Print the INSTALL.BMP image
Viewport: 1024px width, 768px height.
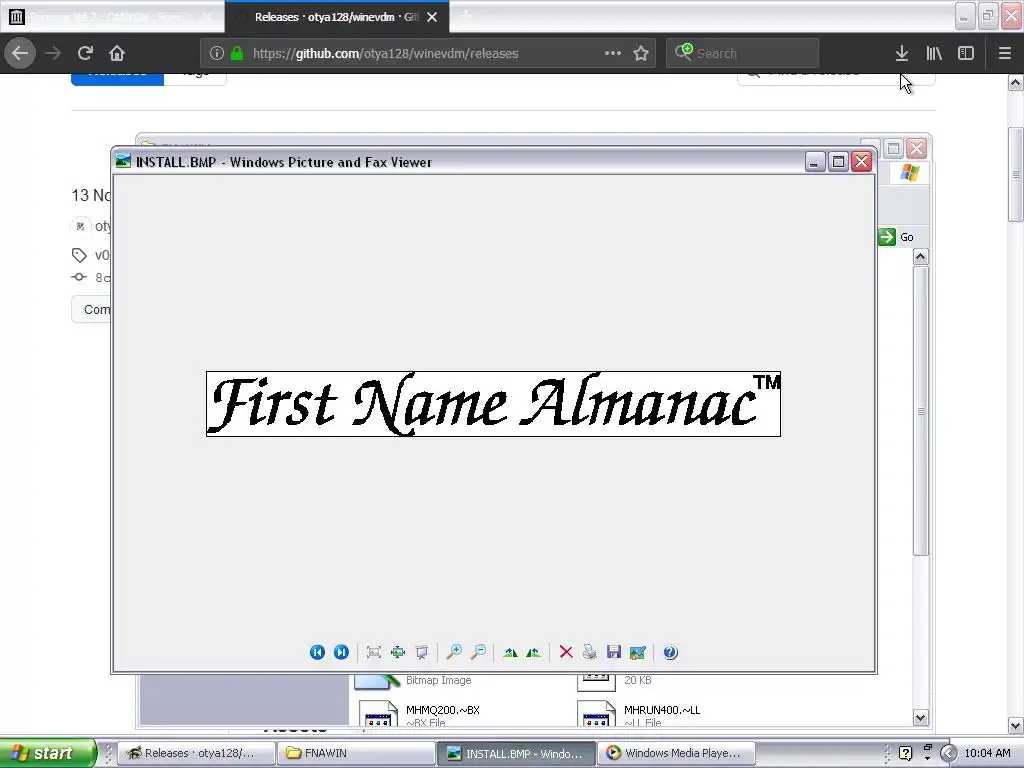click(x=590, y=652)
